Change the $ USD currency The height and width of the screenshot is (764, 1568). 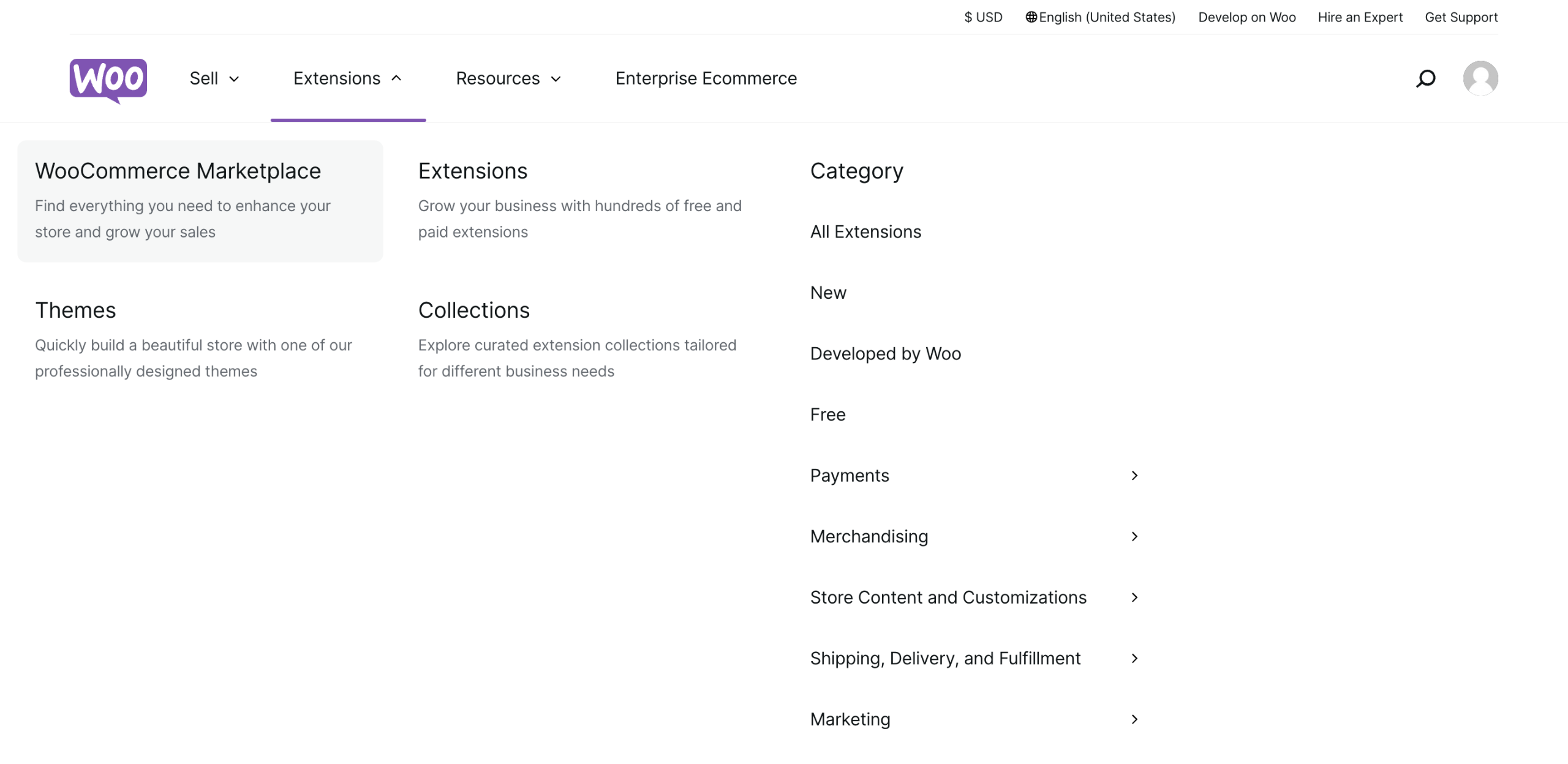(982, 17)
